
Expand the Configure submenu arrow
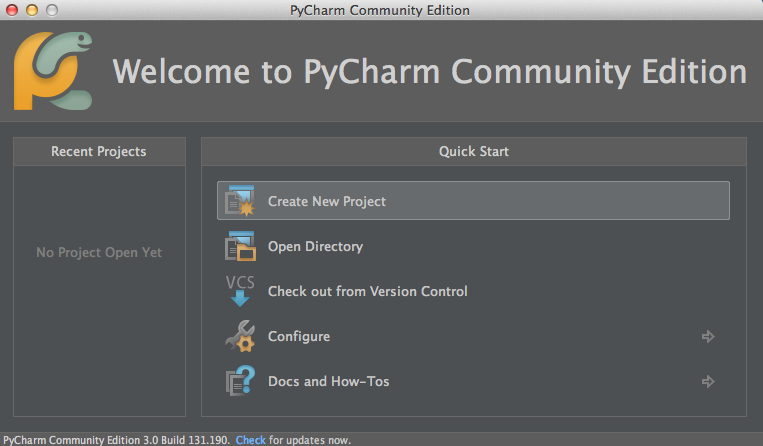coord(708,337)
